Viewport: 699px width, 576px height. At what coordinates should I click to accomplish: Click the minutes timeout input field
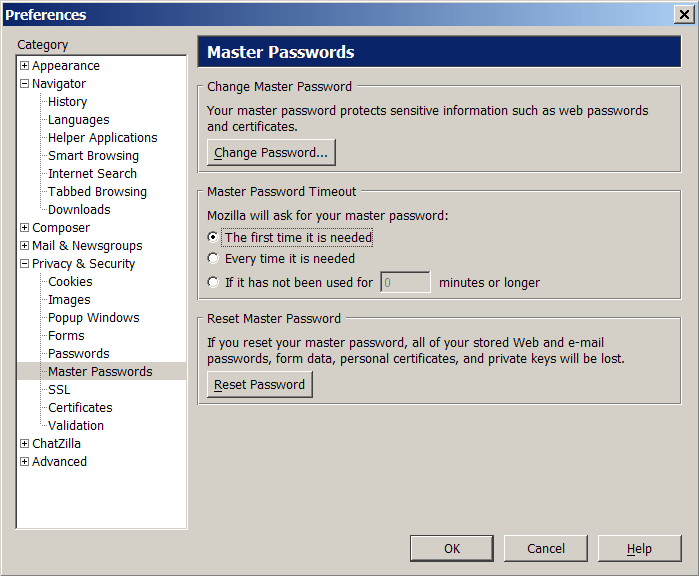(405, 283)
